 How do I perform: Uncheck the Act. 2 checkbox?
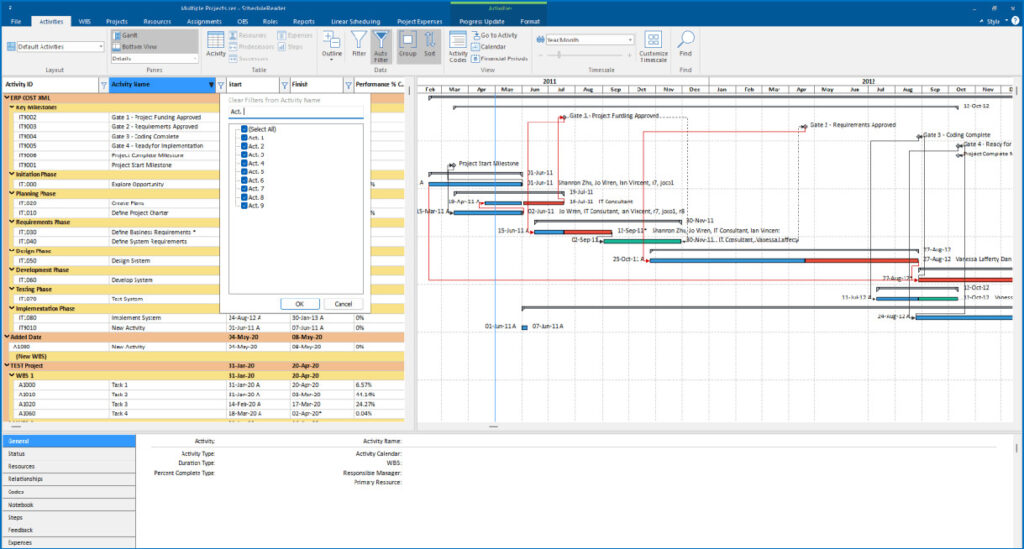click(x=244, y=146)
